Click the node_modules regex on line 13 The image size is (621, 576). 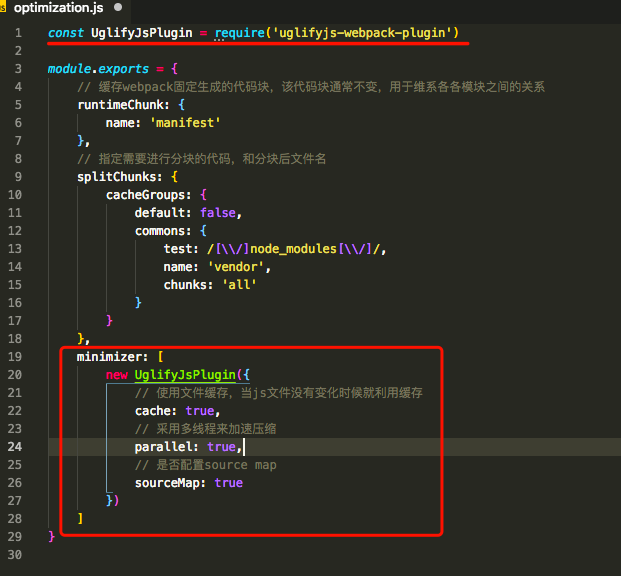(x=294, y=249)
